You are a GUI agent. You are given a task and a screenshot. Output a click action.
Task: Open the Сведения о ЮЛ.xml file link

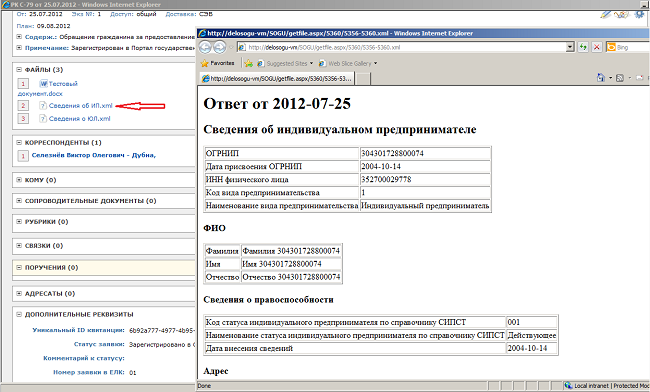80,119
